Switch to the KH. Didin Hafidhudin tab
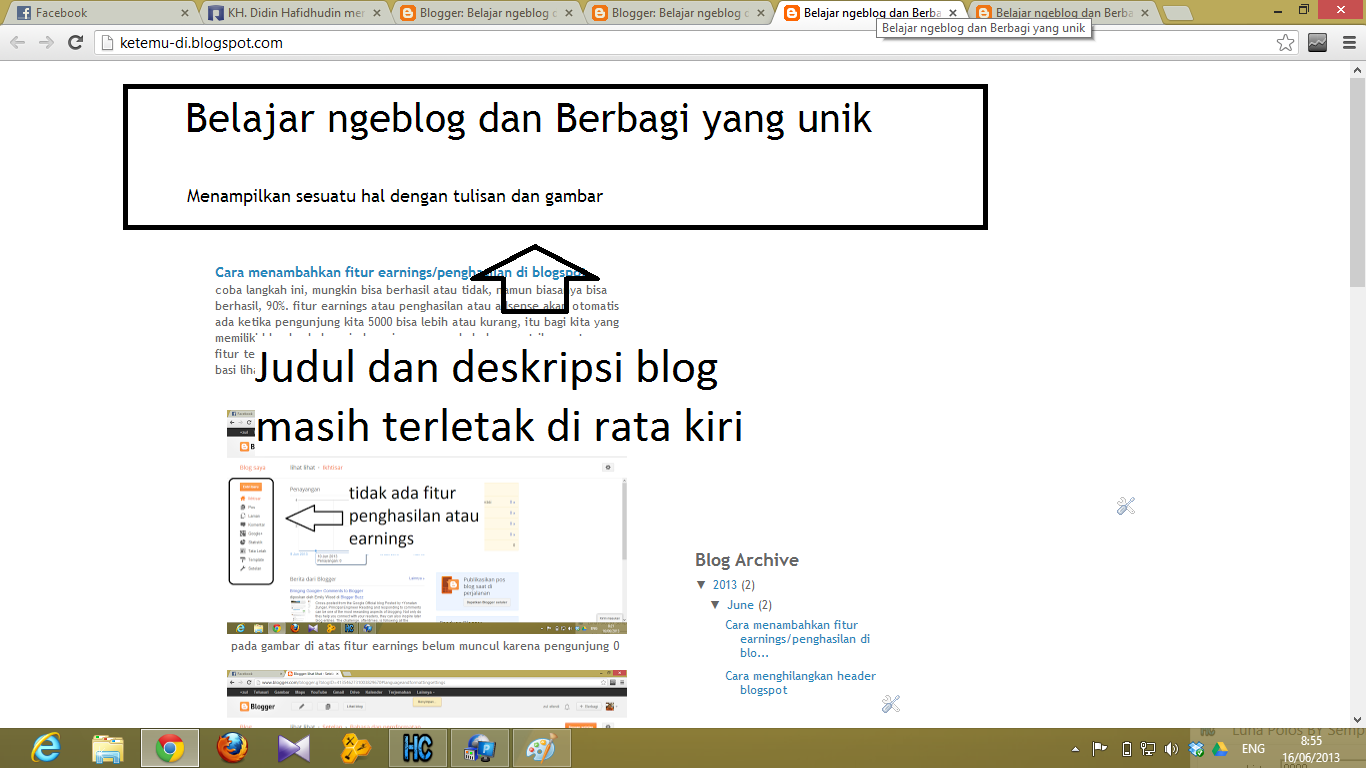Image resolution: width=1366 pixels, height=768 pixels. pos(292,13)
